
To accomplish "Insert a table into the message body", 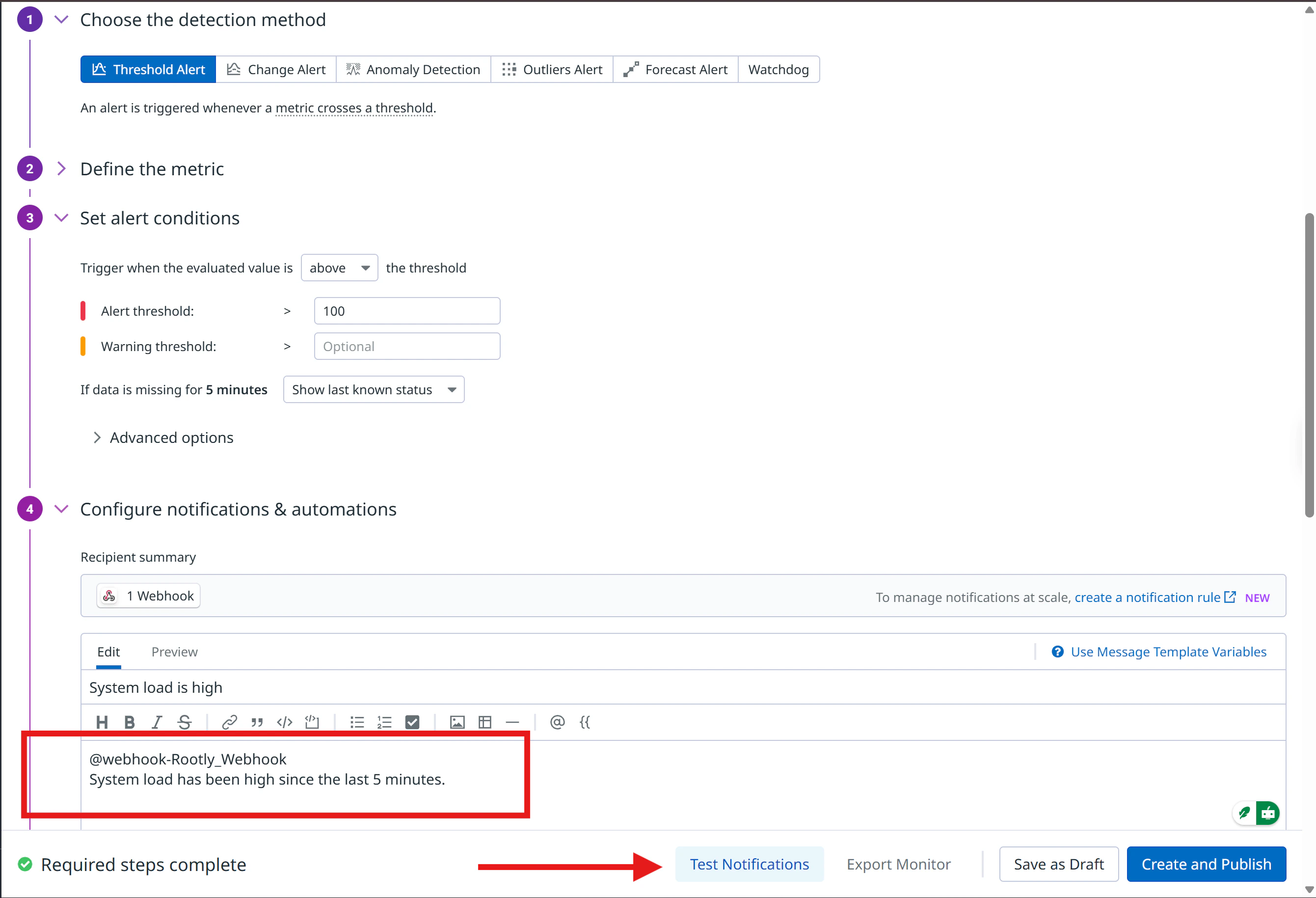I will coord(484,722).
